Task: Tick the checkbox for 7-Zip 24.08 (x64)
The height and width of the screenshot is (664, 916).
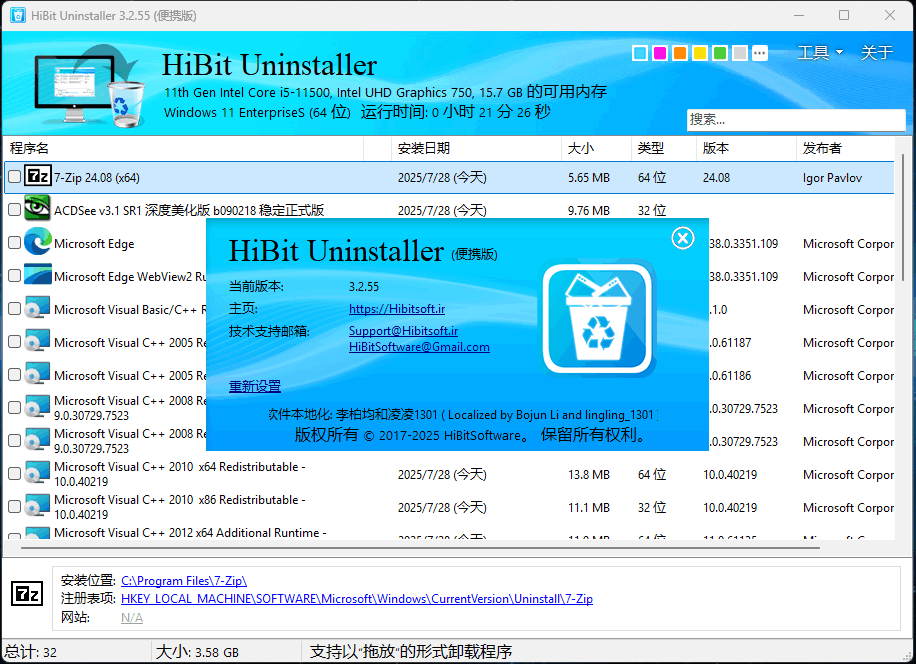Action: click(x=14, y=177)
